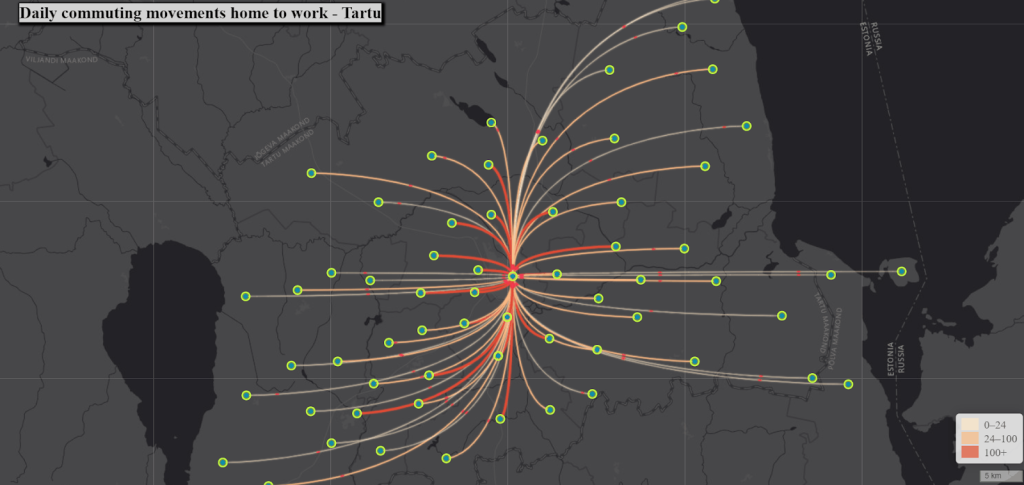The height and width of the screenshot is (485, 1024).
Task: Click the southeasternmost origin node
Action: 848,384
